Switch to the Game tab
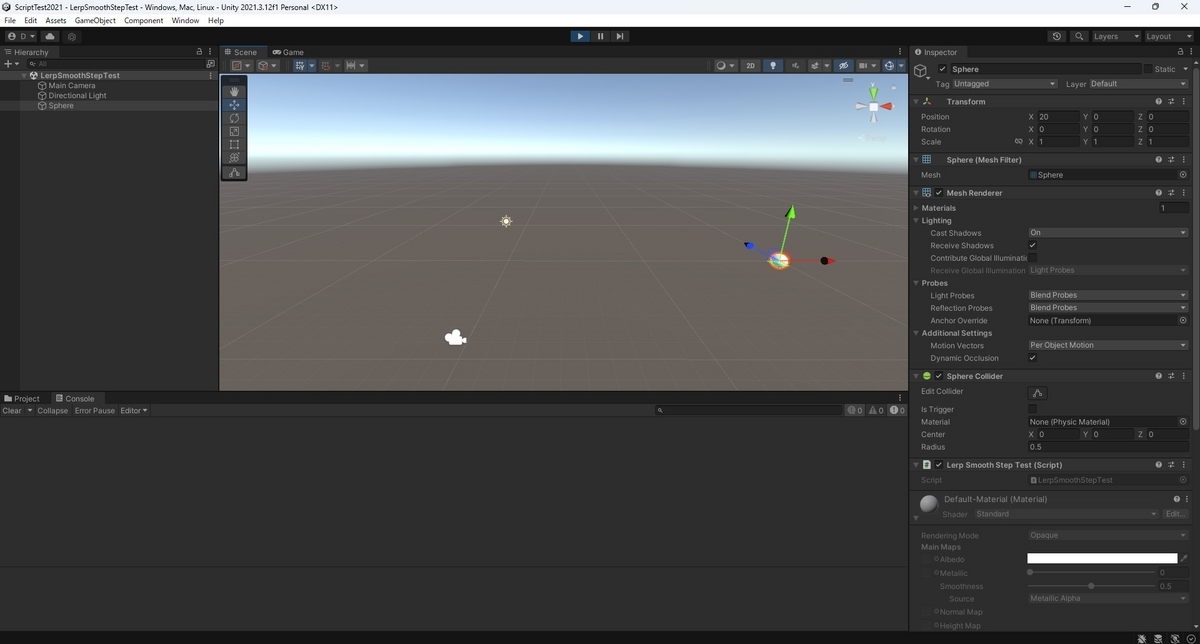1200x644 pixels. (290, 52)
